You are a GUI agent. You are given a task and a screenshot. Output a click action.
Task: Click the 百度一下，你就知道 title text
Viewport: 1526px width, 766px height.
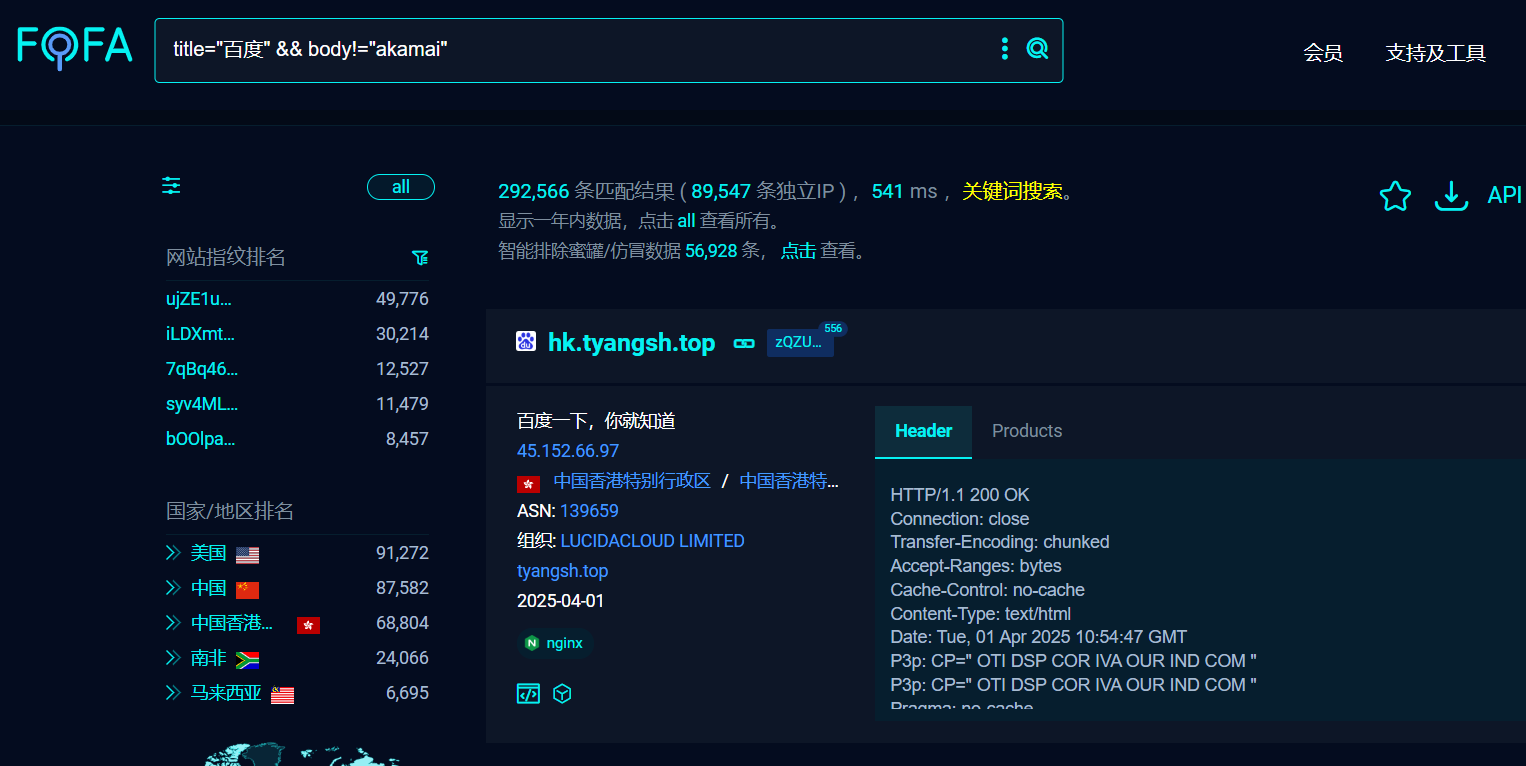tap(596, 421)
